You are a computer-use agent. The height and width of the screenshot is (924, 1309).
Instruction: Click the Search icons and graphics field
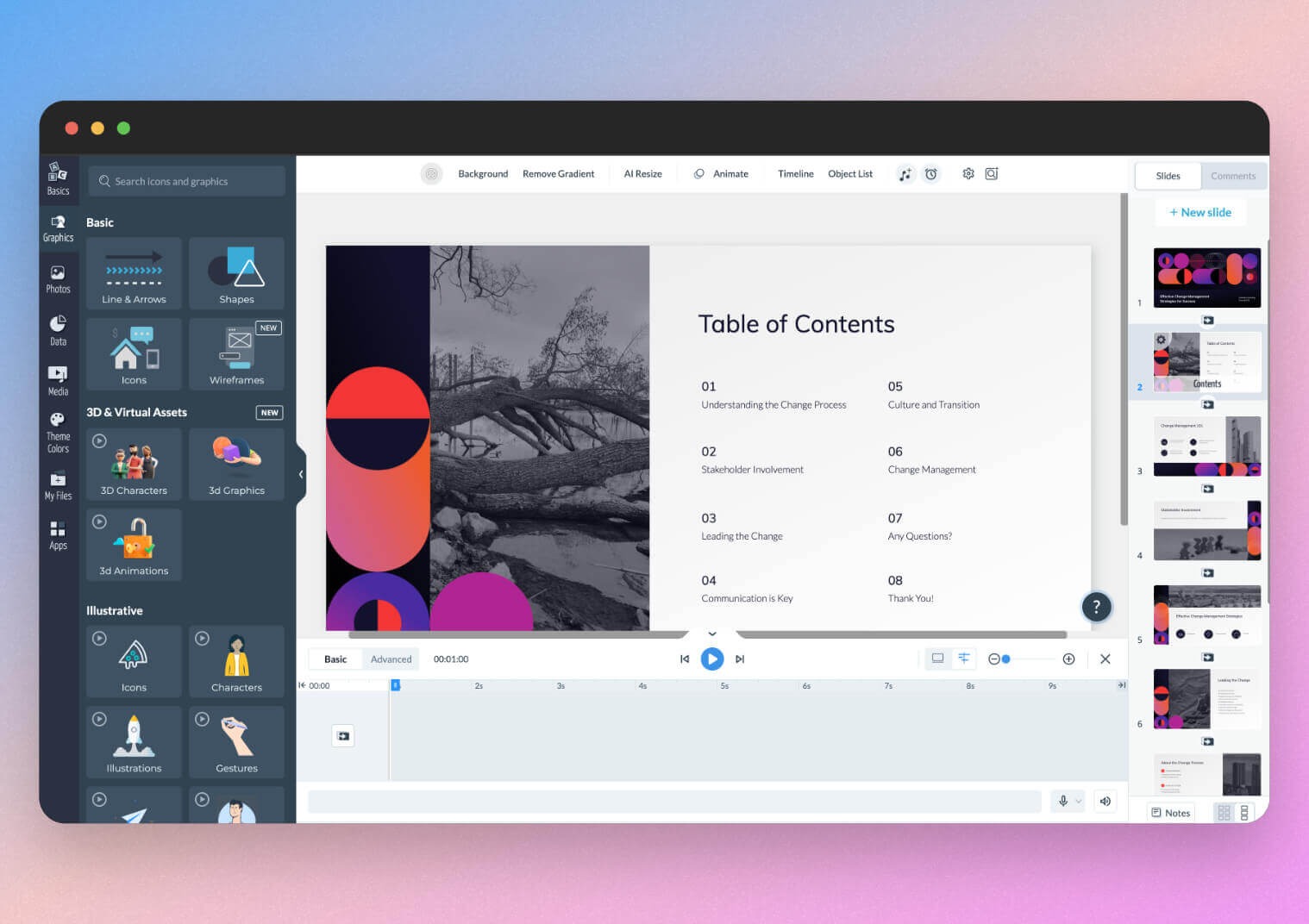[186, 181]
